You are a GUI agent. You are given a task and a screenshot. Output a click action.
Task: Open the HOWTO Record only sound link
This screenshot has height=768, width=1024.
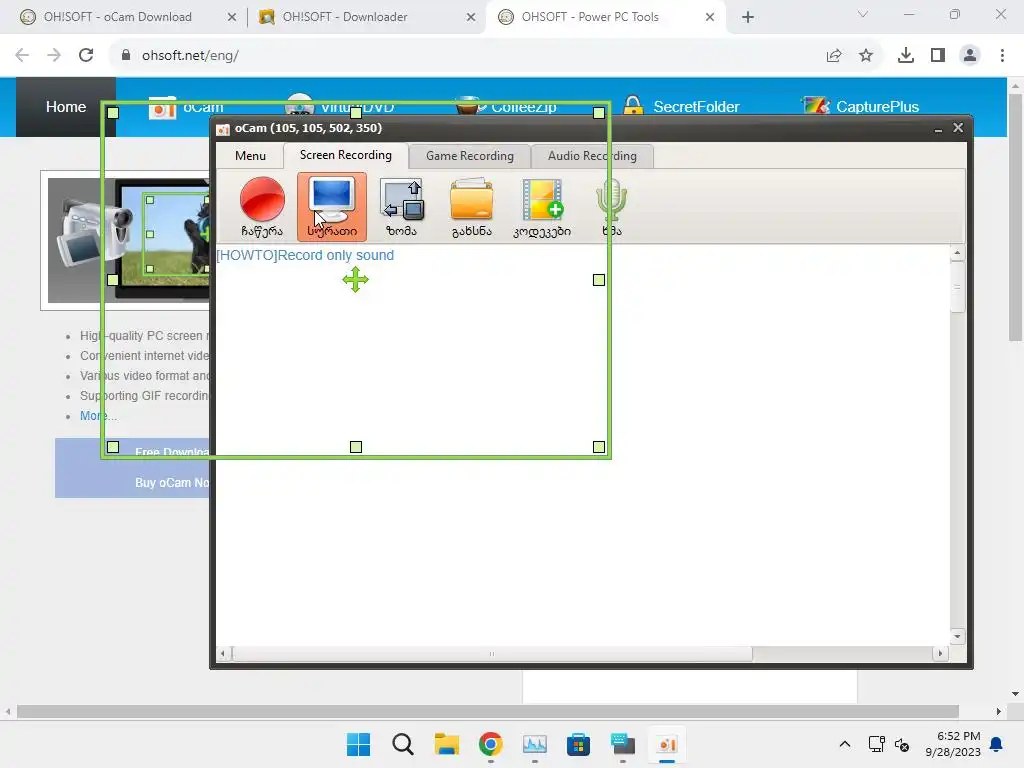pyautogui.click(x=305, y=255)
